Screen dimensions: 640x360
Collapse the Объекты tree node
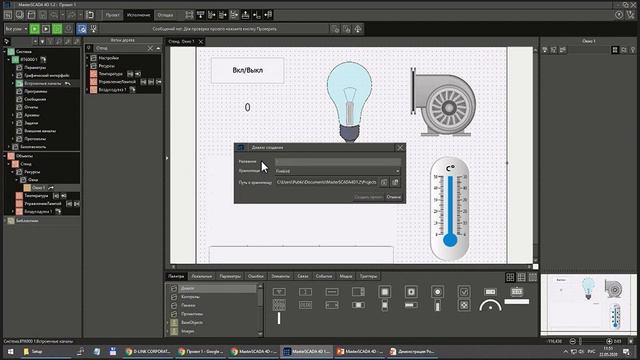point(5,156)
